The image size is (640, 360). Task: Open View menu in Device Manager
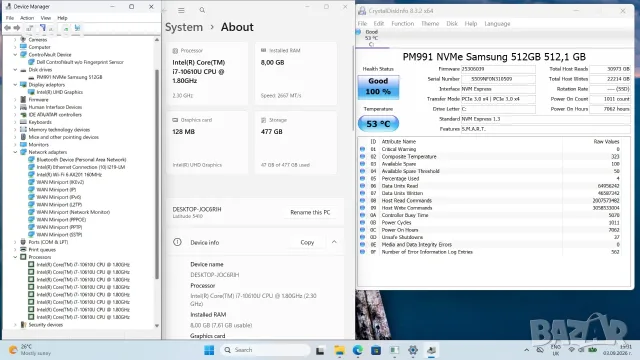pos(46,18)
